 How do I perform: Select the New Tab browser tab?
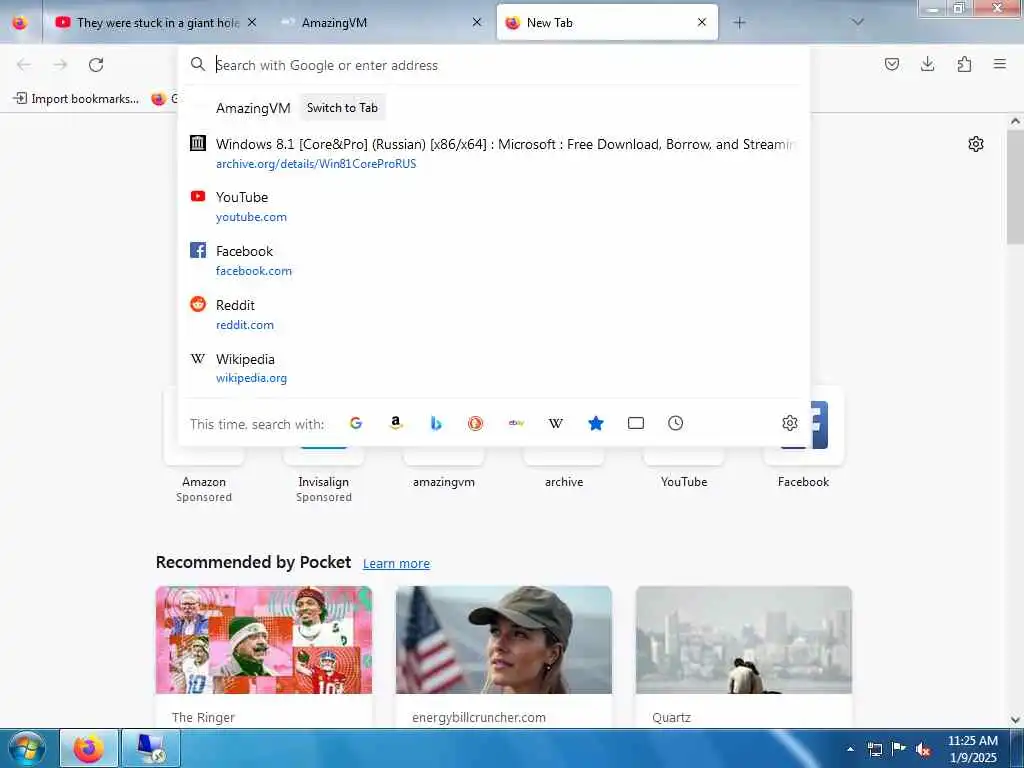click(x=607, y=22)
